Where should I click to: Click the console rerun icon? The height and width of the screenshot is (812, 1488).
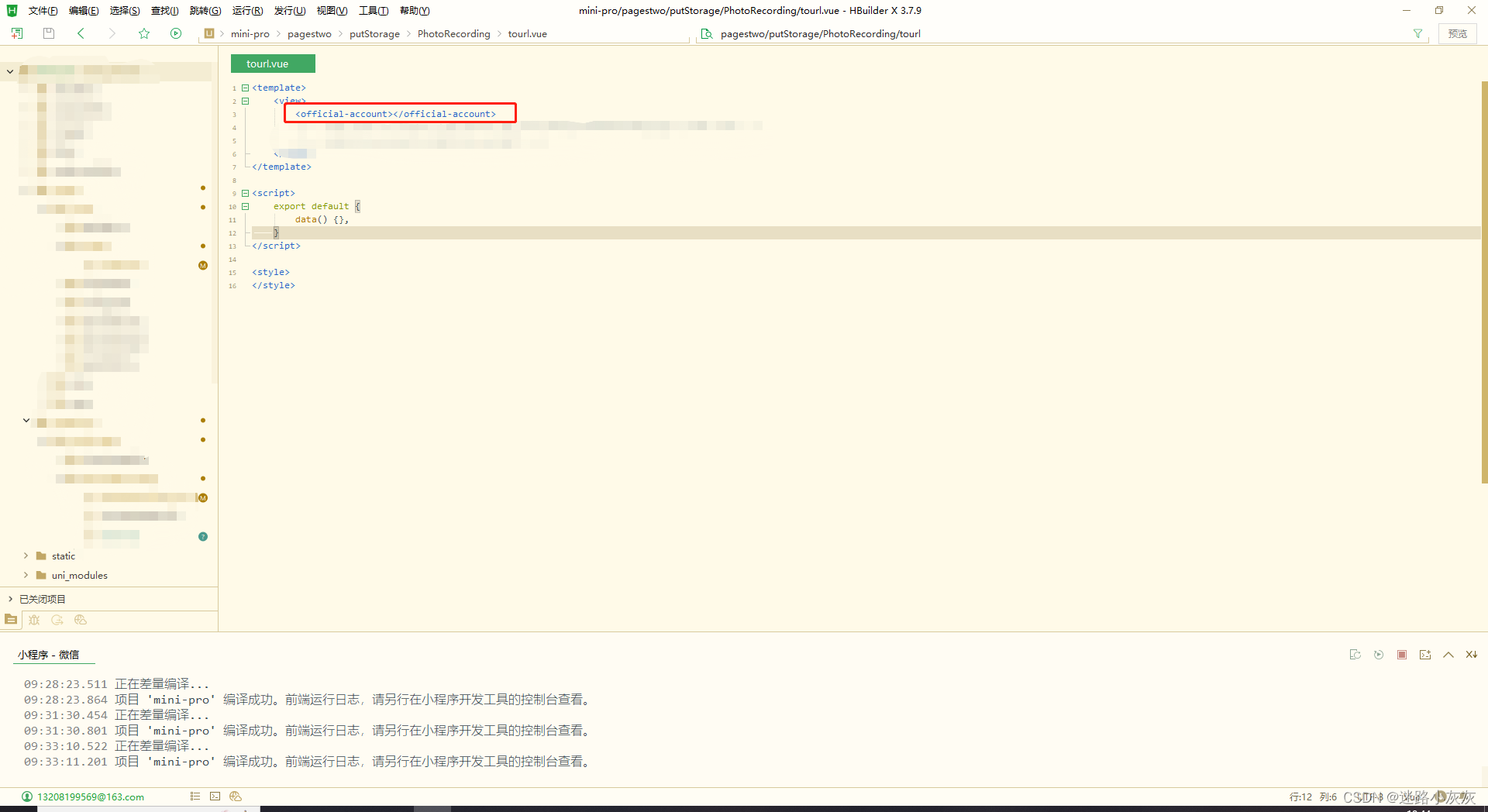pos(1379,655)
